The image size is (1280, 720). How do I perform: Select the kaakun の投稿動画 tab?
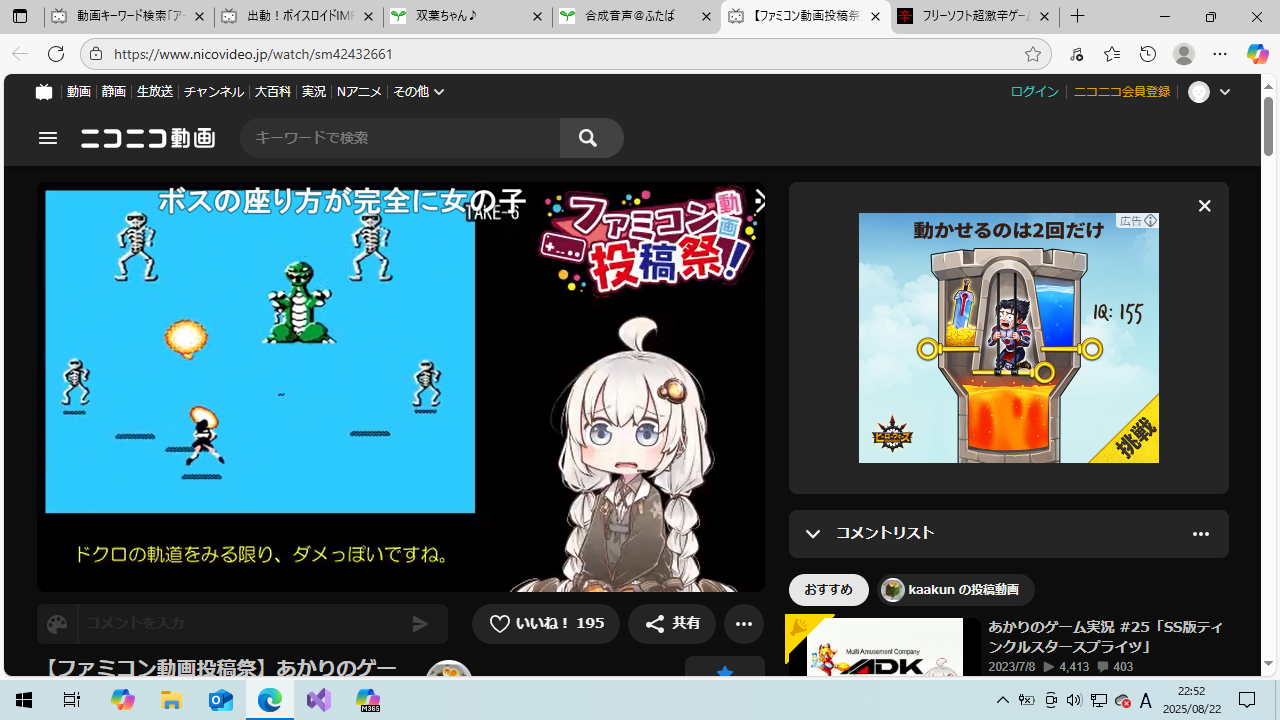click(955, 590)
